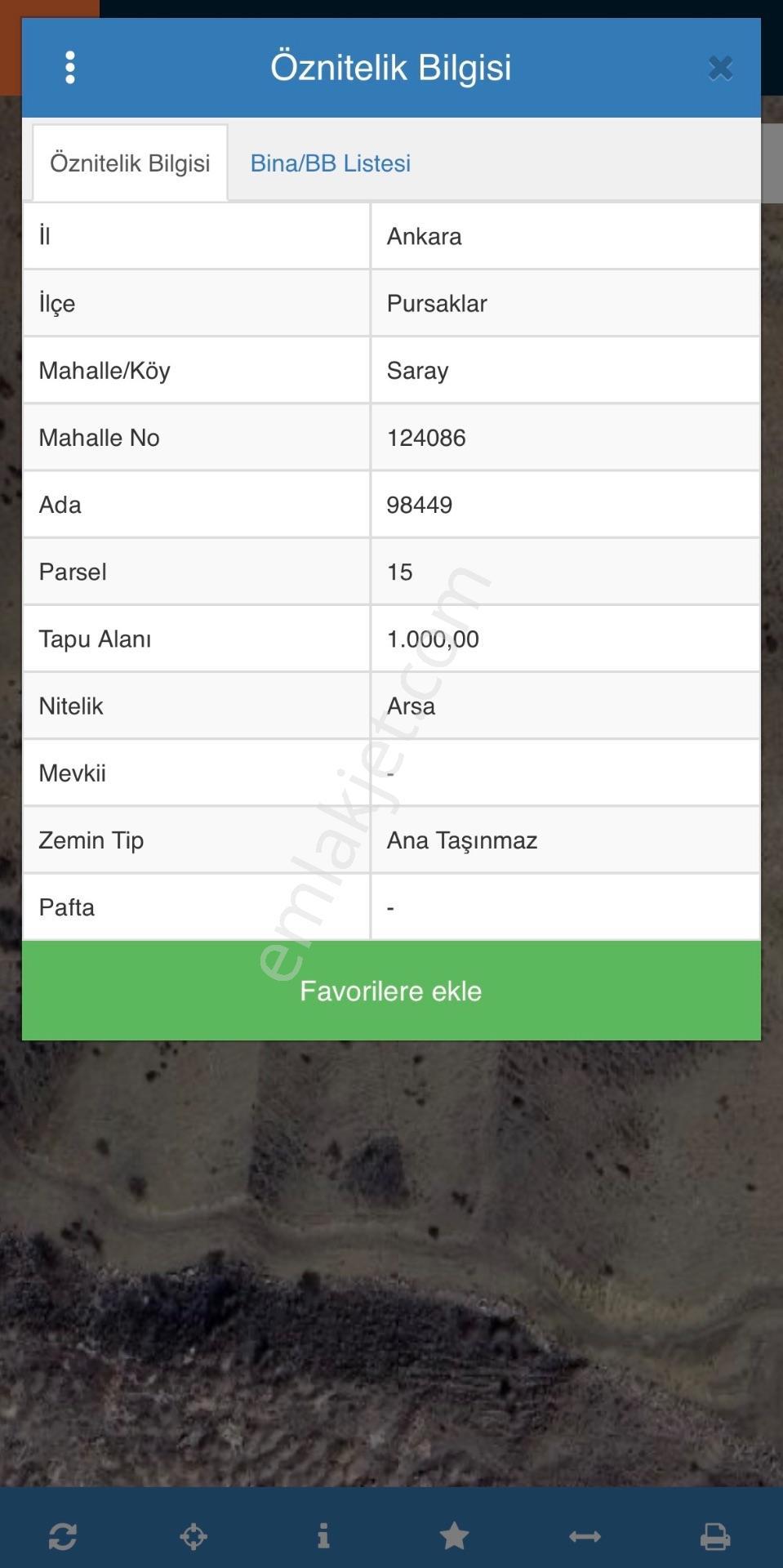The image size is (783, 1568).
Task: Select the Öznitelik Bilgisi tab
Action: point(130,163)
